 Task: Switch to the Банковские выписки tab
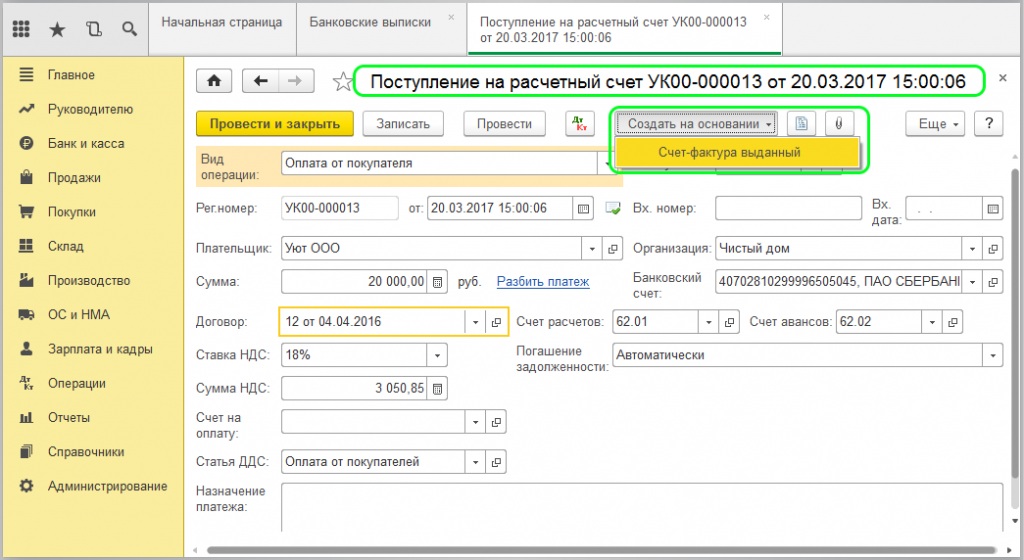373,21
